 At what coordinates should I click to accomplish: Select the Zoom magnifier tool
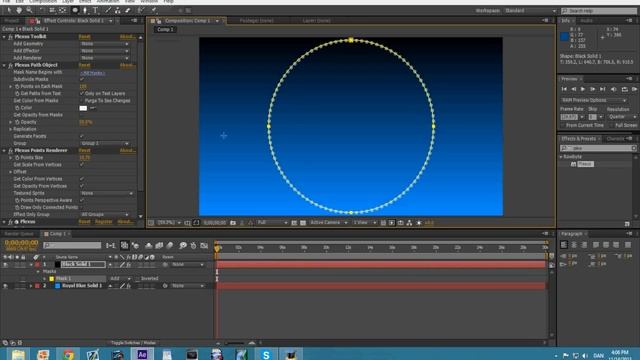29,10
